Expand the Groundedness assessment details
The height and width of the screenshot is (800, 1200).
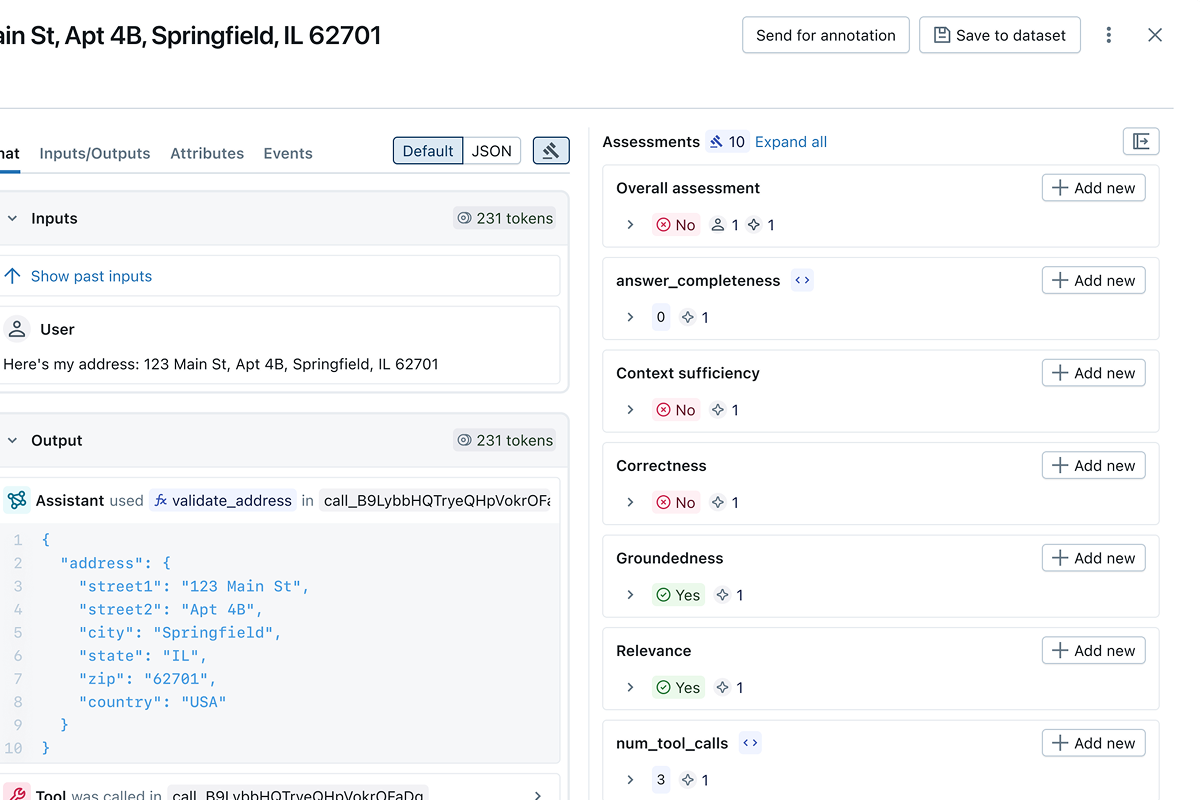click(x=629, y=594)
